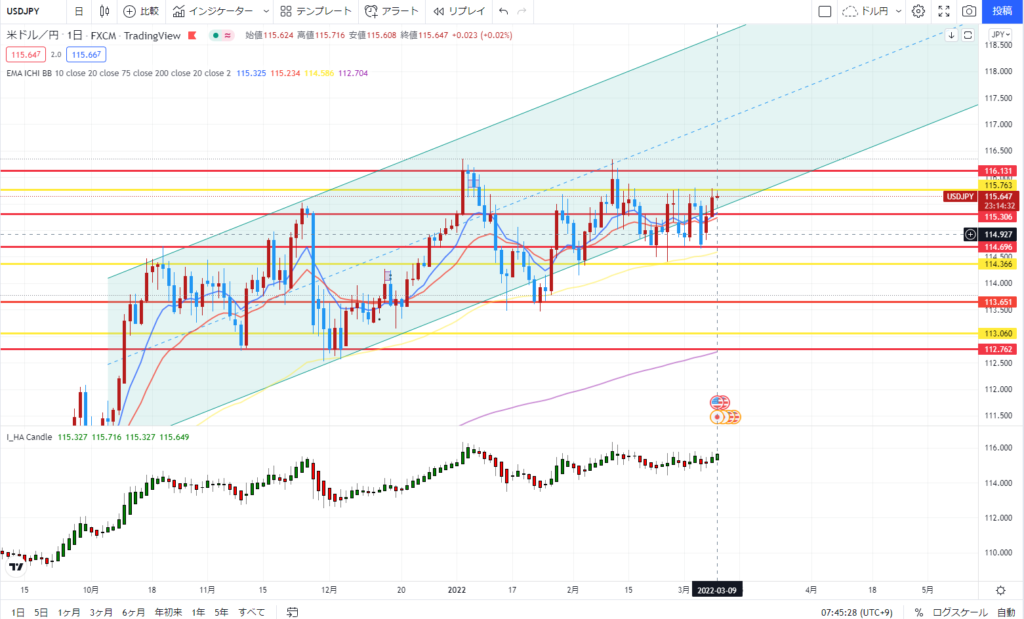
Task: Select the I_HA Candle indicator legend
Action: 29,437
